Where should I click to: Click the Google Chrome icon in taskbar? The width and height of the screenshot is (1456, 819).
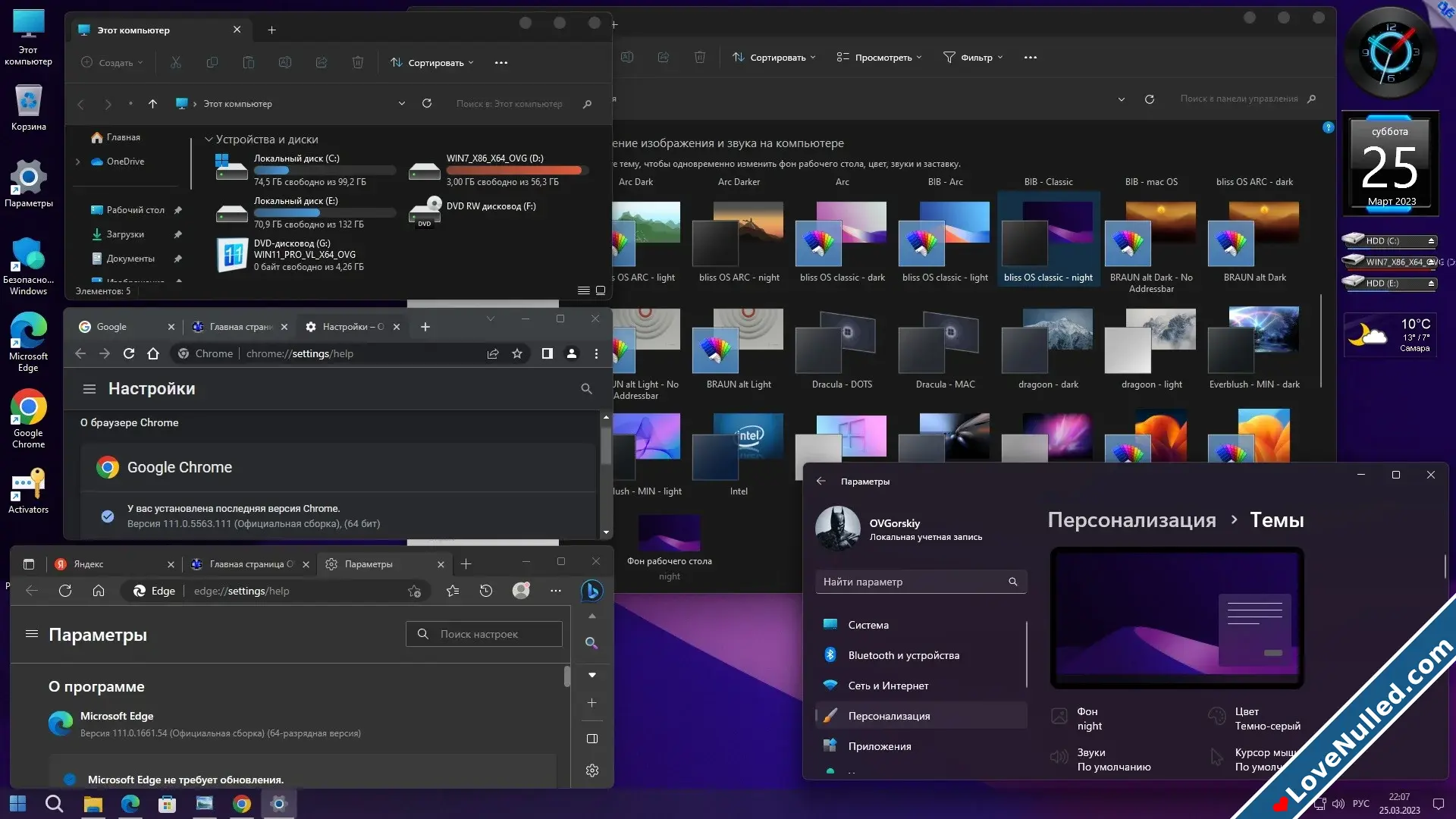click(x=241, y=803)
